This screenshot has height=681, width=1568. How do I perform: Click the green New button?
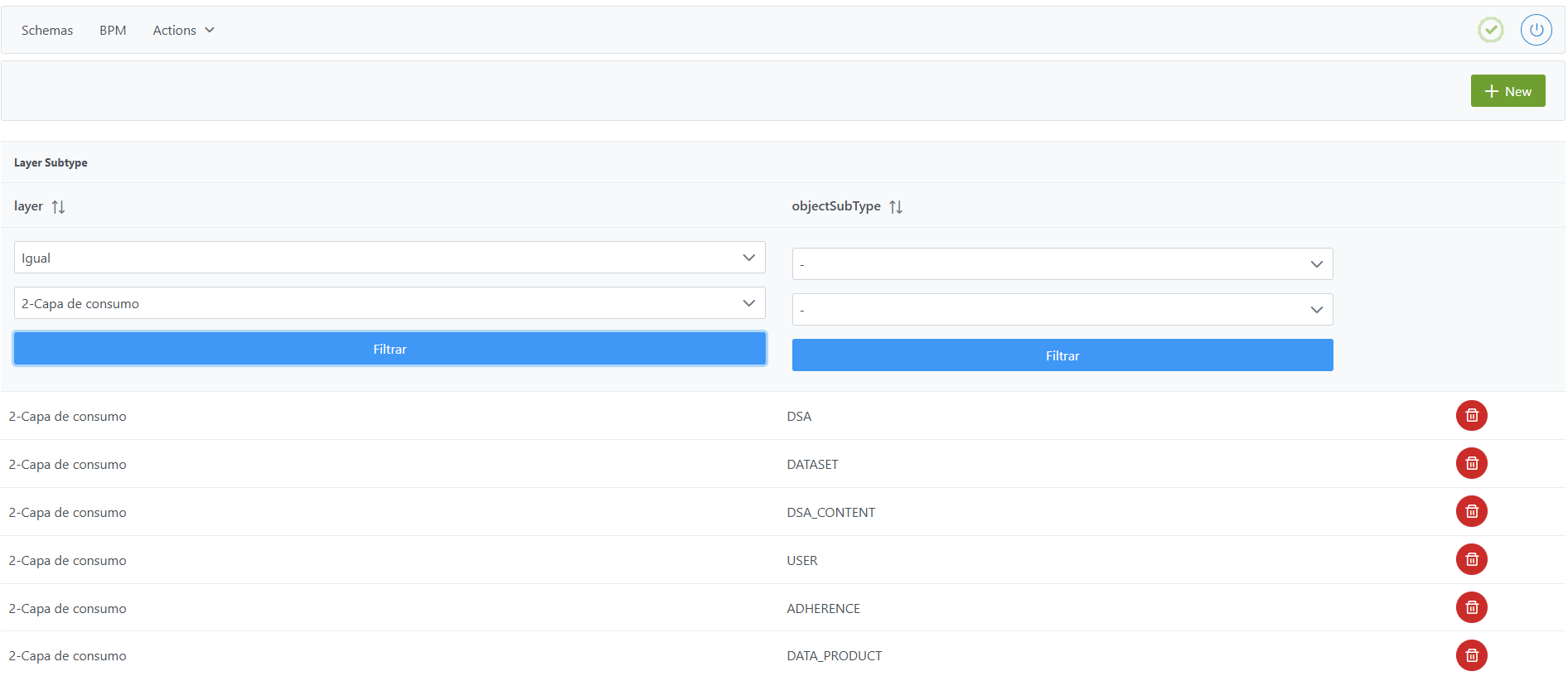tap(1508, 91)
